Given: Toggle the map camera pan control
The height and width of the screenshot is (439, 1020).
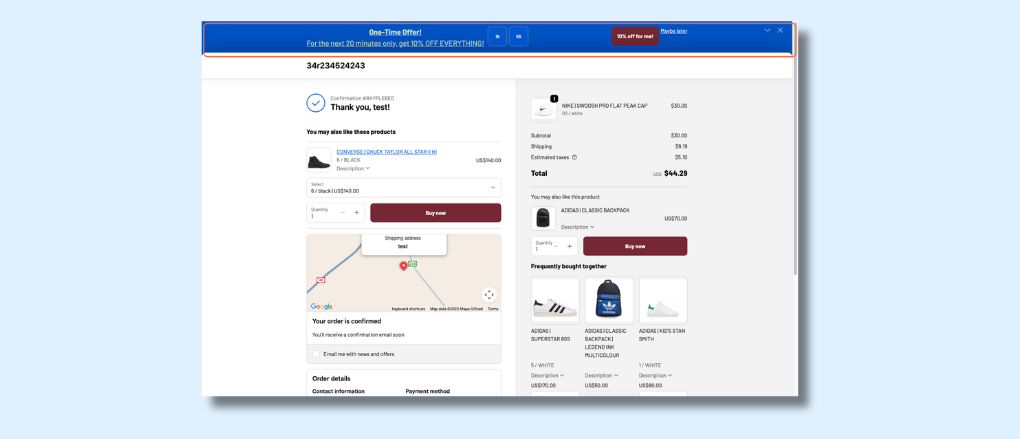Looking at the screenshot, I should (489, 295).
